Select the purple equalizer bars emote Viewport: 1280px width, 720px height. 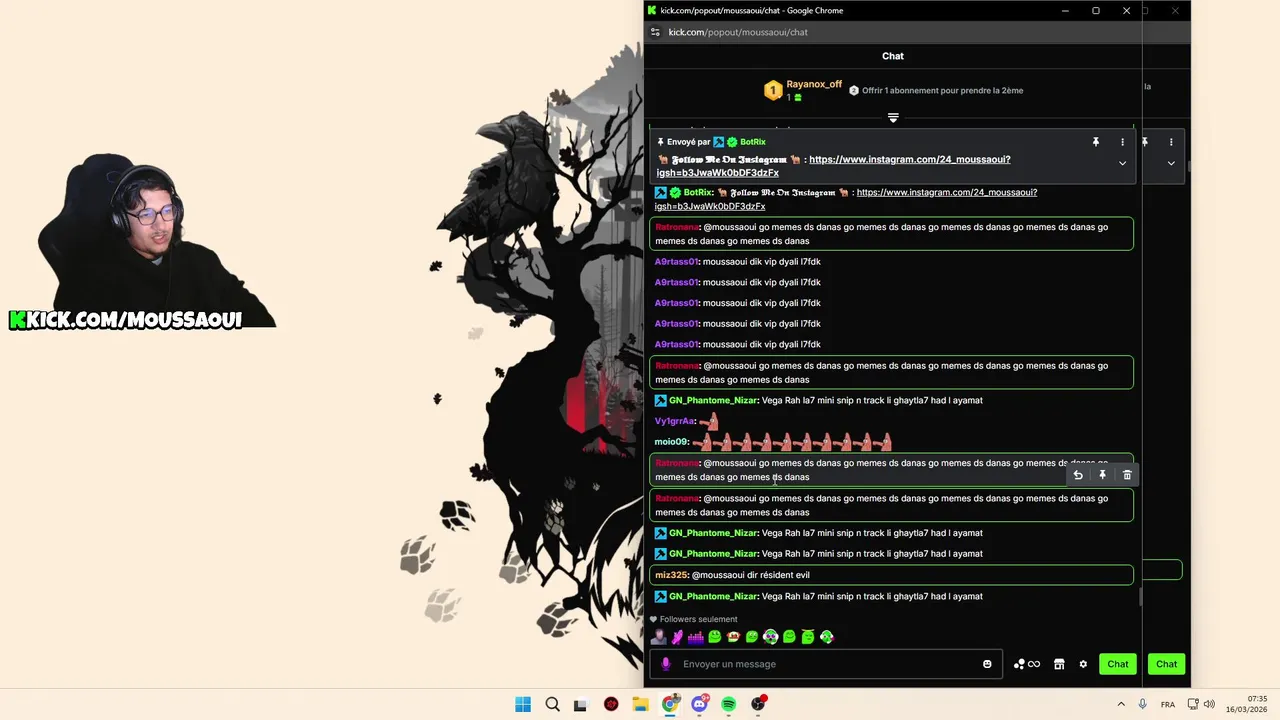pos(696,636)
